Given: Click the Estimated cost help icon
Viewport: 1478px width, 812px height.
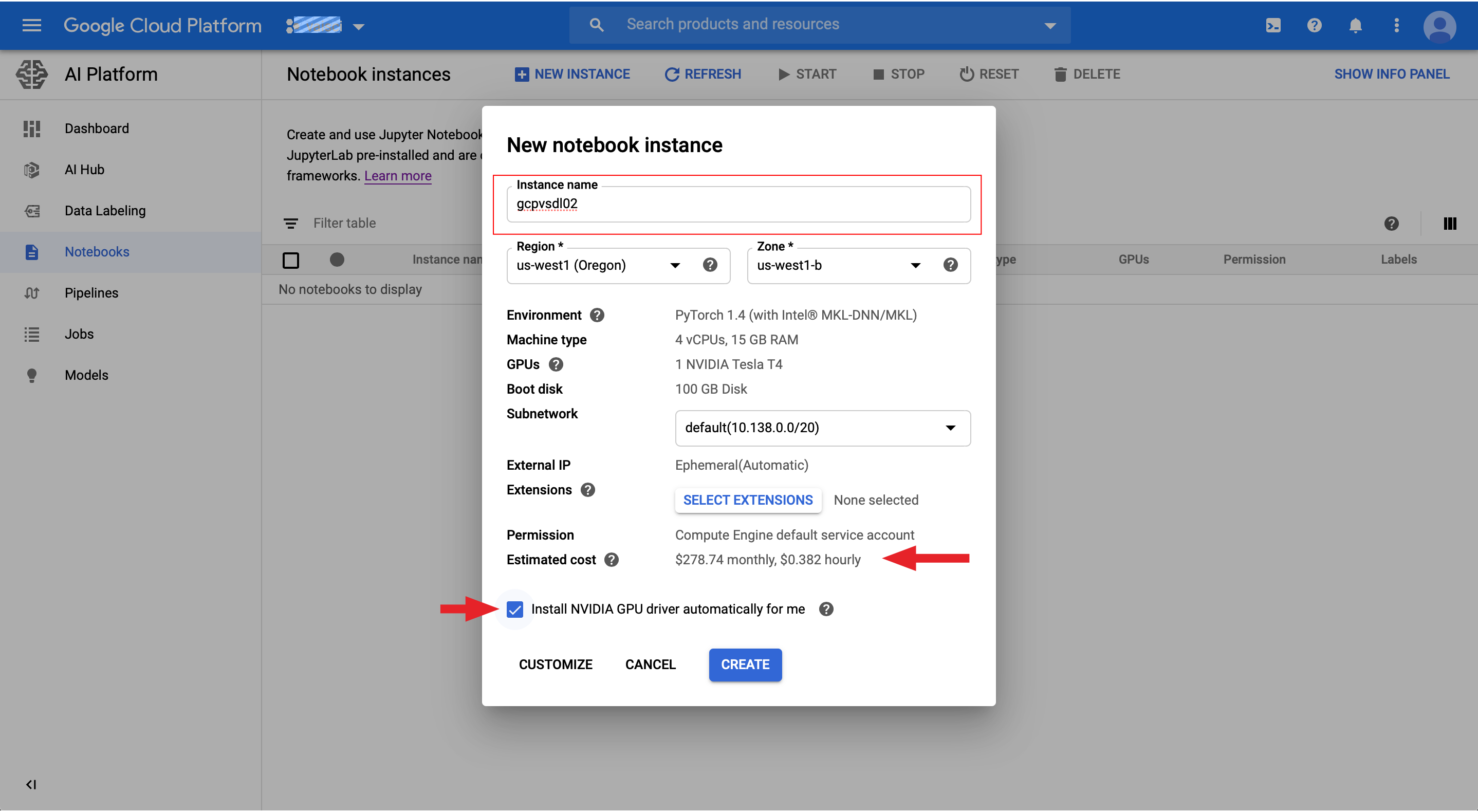Looking at the screenshot, I should tap(612, 560).
